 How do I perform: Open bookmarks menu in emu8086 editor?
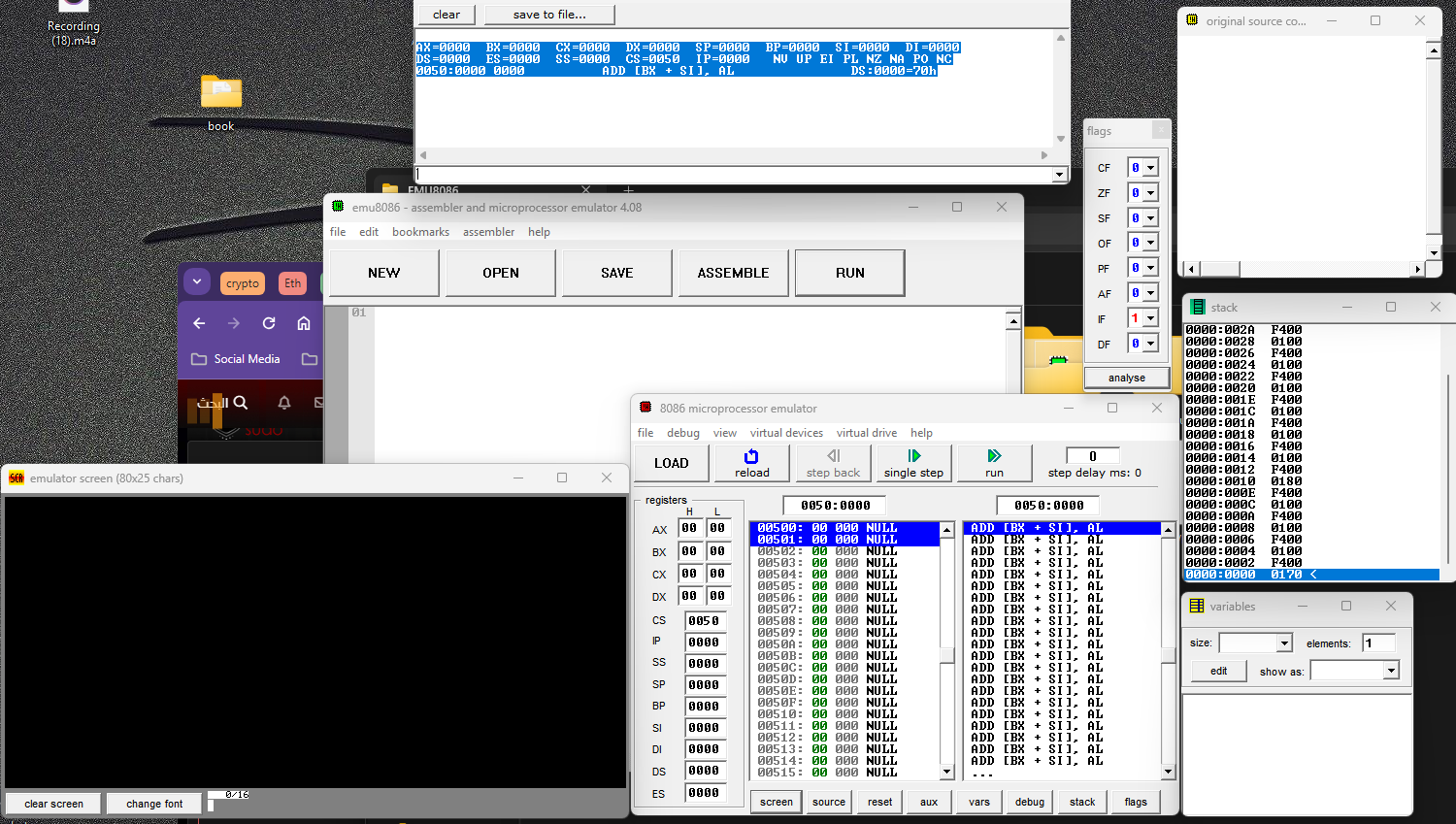click(420, 232)
